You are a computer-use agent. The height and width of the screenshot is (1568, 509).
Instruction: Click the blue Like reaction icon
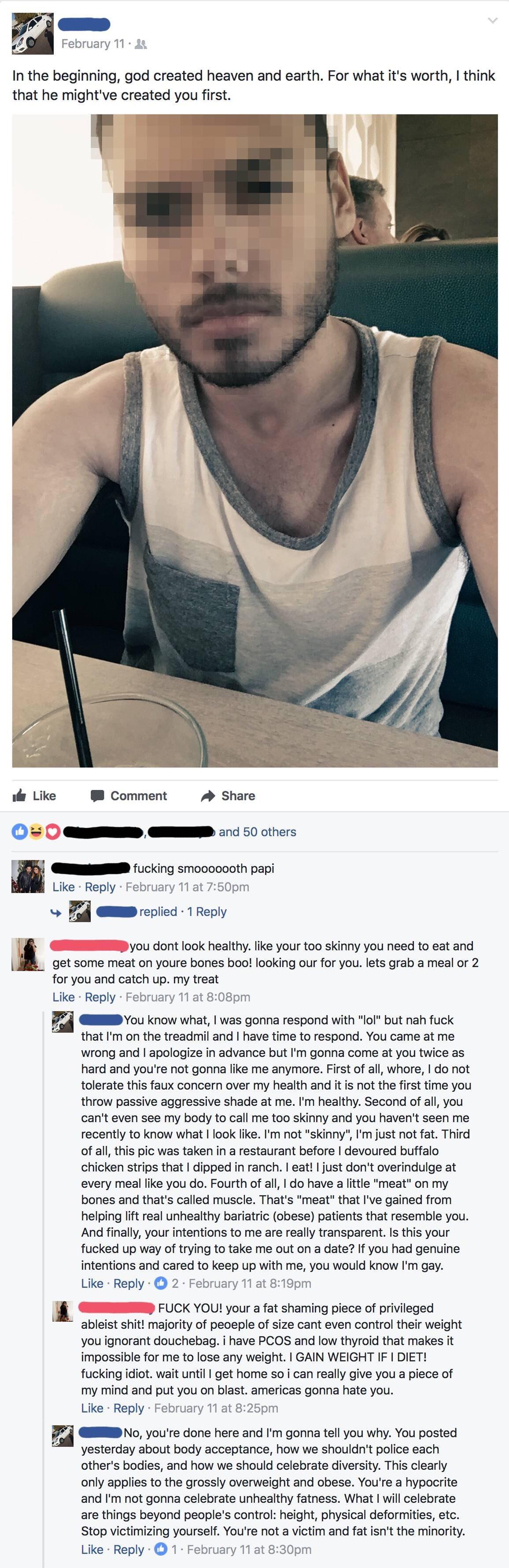tap(19, 831)
